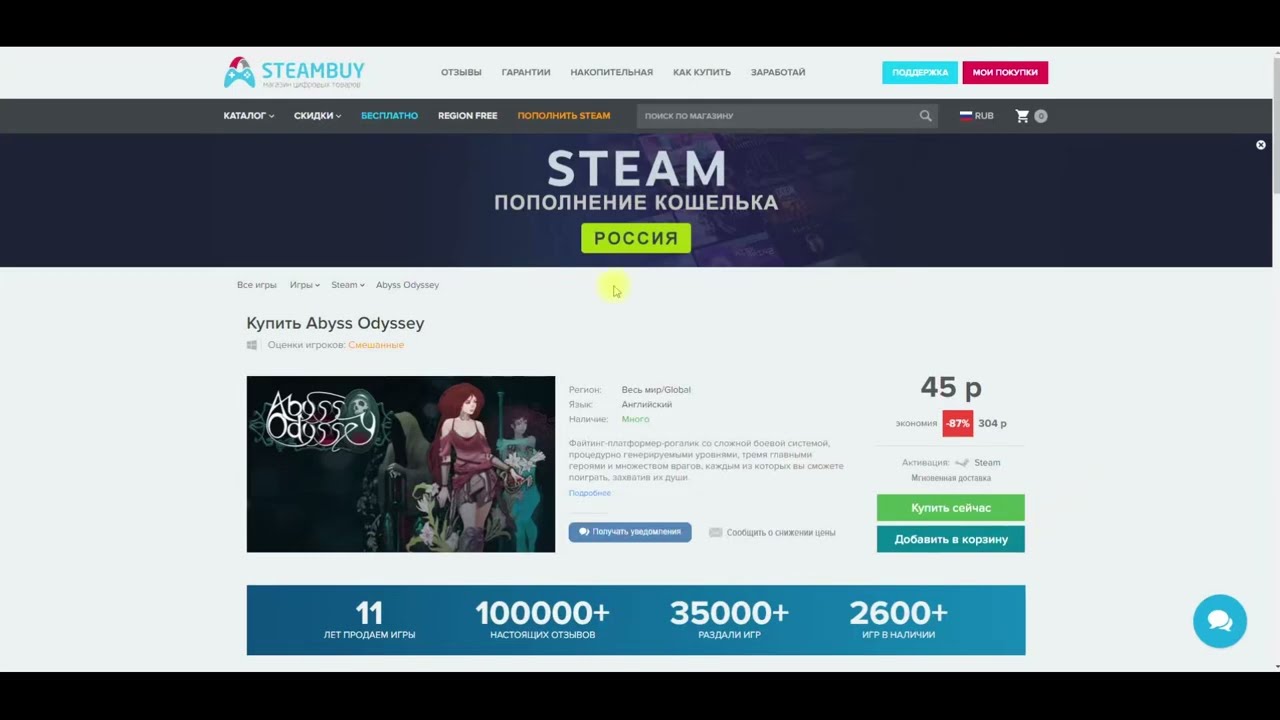
Task: Click the Много availability value
Action: point(635,419)
